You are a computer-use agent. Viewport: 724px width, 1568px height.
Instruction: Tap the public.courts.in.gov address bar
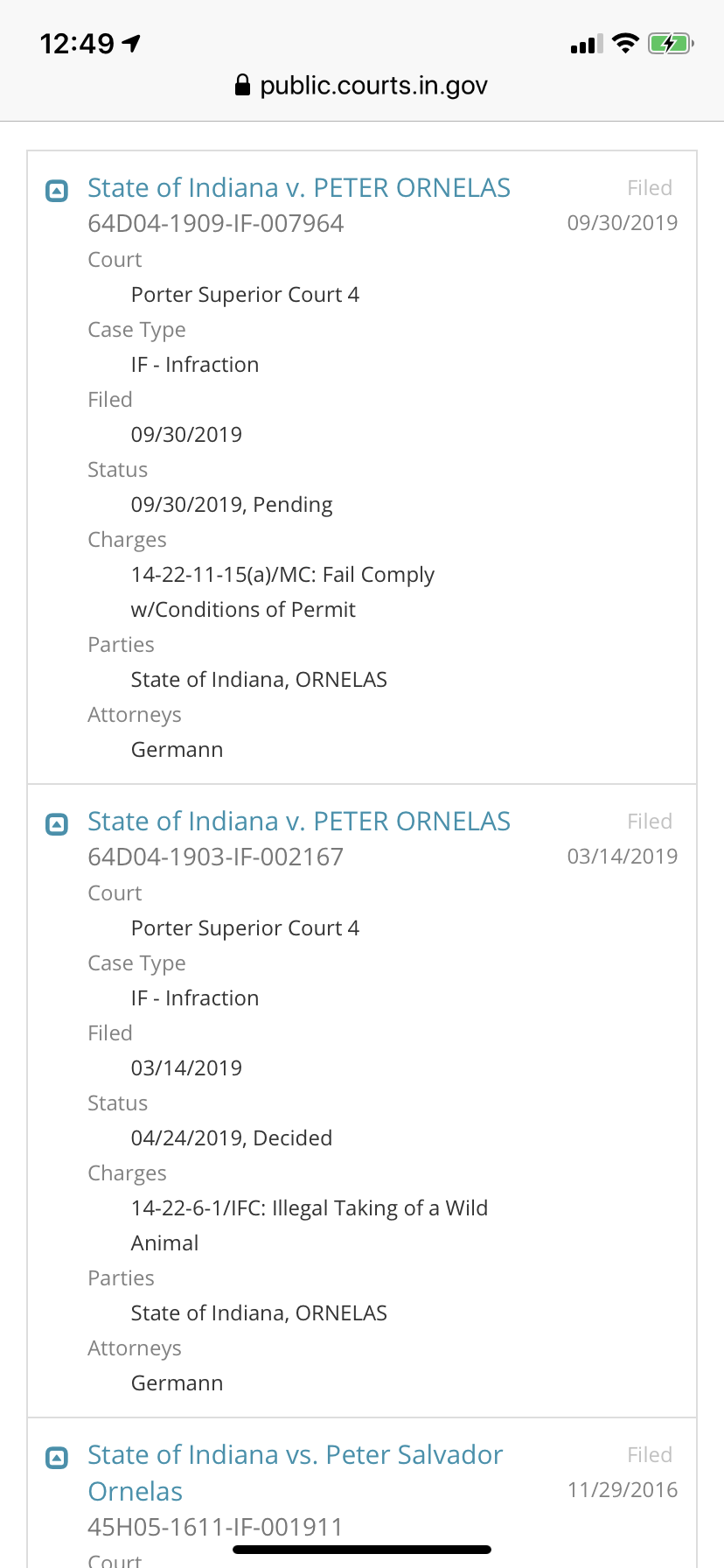[x=372, y=86]
